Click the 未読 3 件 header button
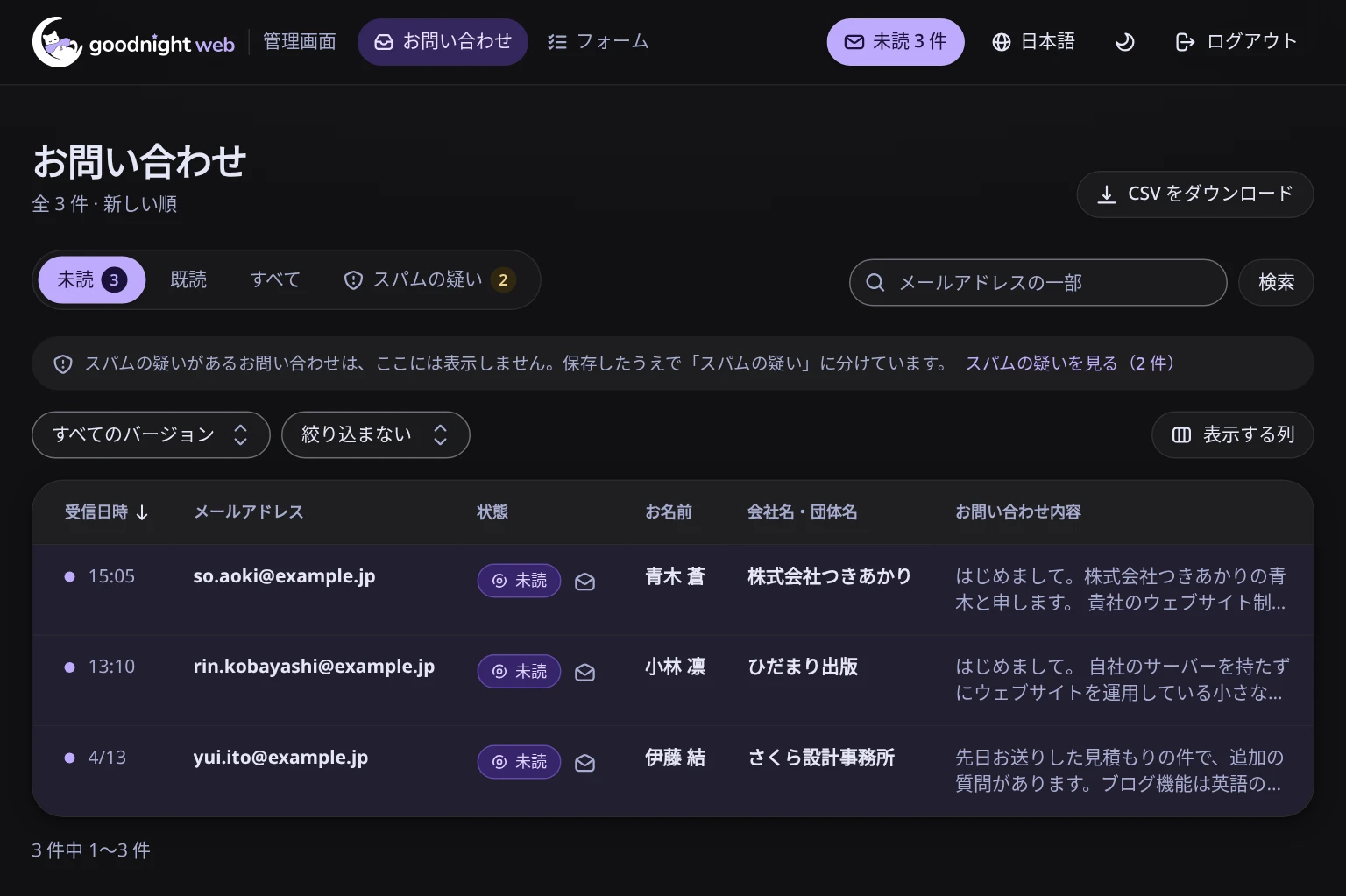 point(896,42)
